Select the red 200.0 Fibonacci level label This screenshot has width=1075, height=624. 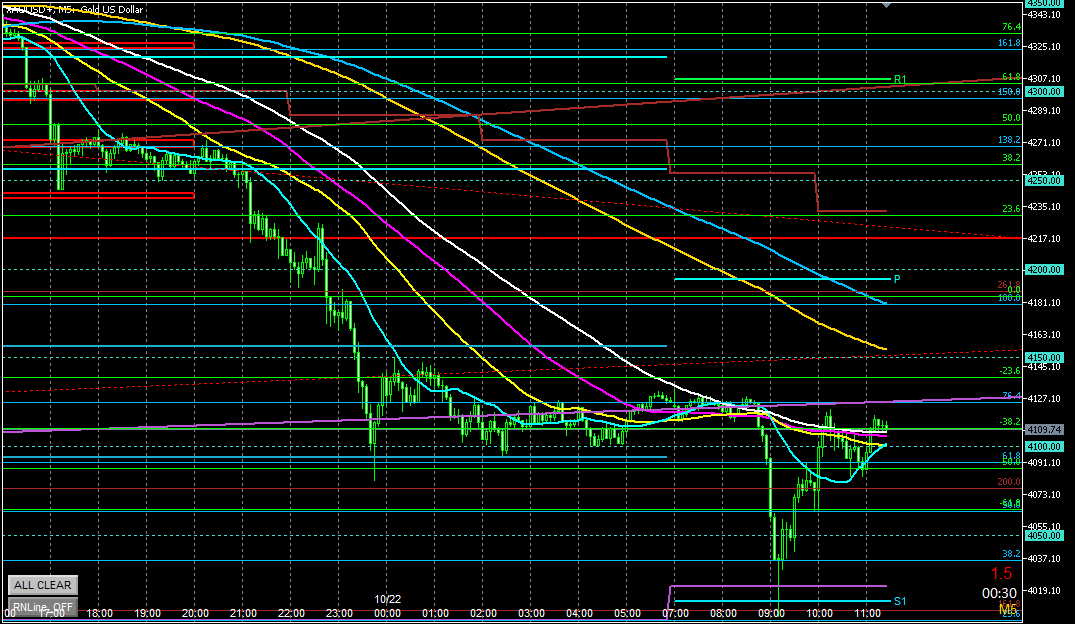tap(1009, 482)
